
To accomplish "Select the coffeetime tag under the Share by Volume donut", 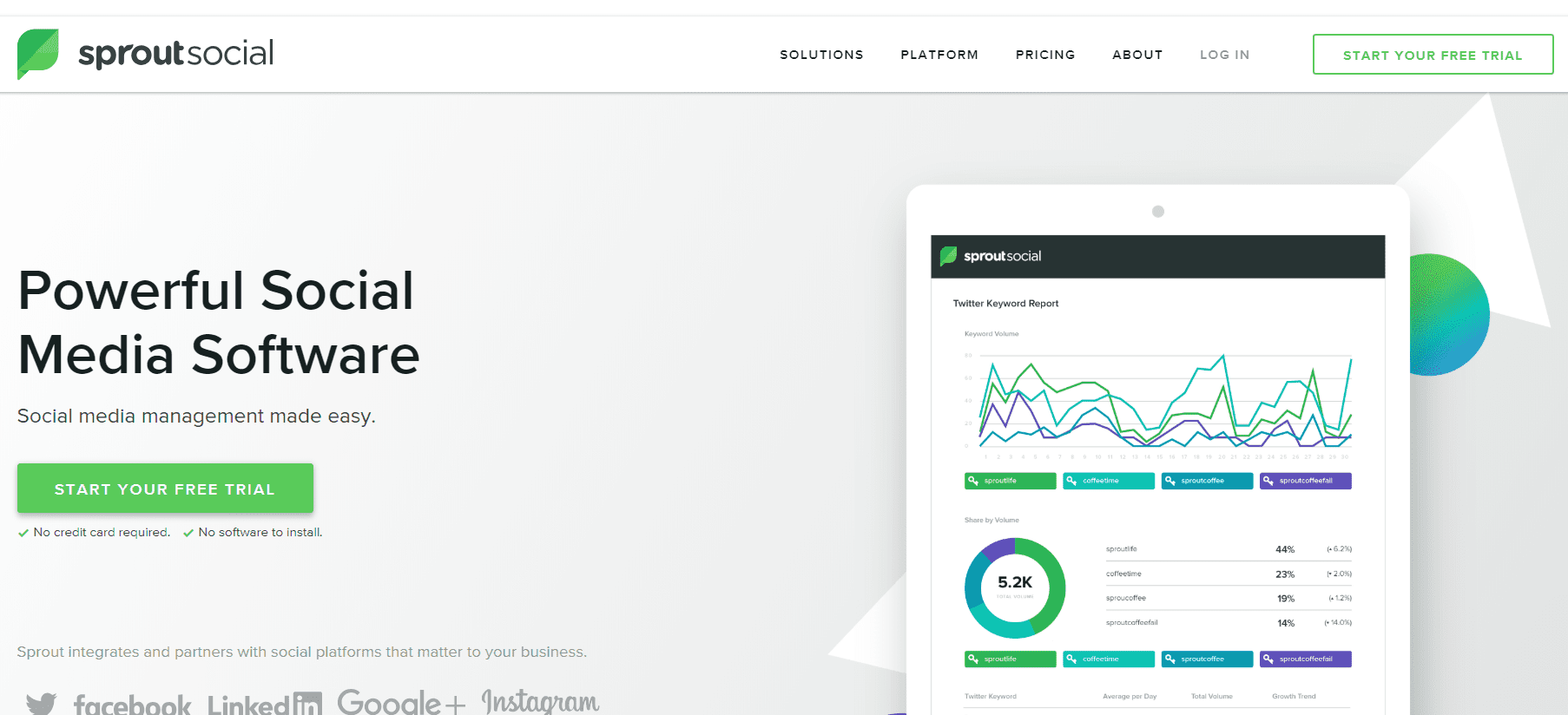I will [1109, 659].
